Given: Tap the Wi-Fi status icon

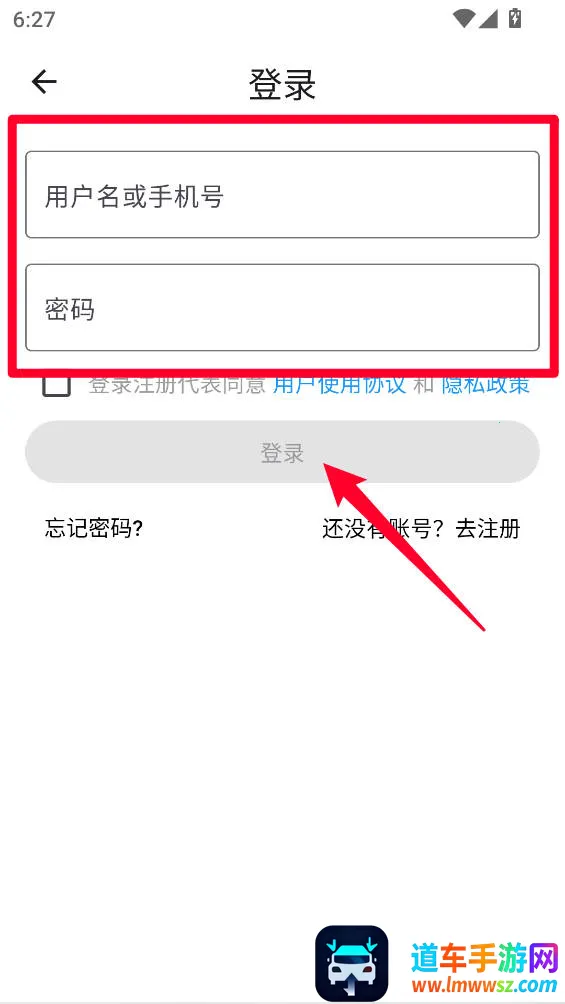Looking at the screenshot, I should coord(463,19).
